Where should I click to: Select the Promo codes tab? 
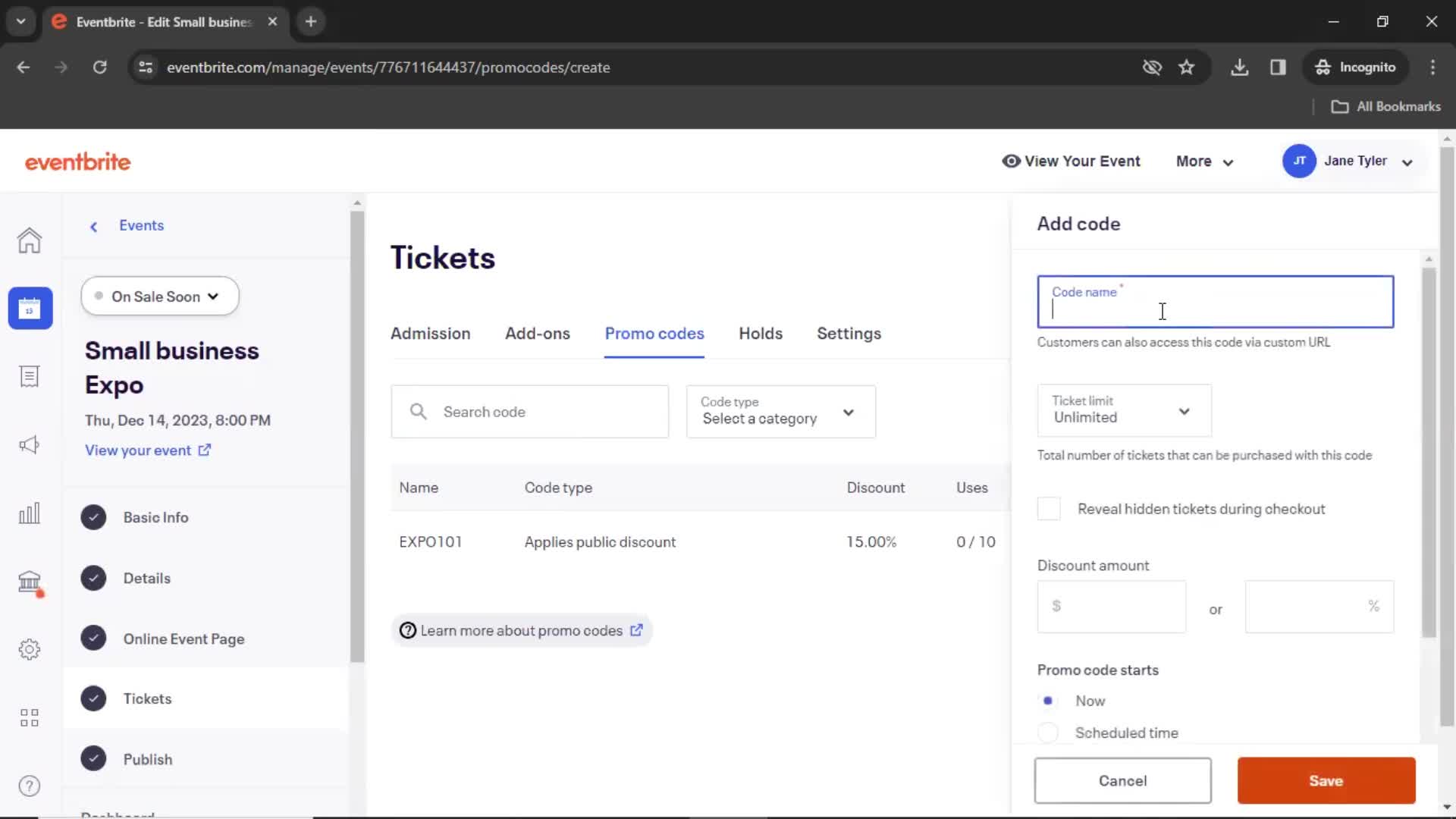654,334
